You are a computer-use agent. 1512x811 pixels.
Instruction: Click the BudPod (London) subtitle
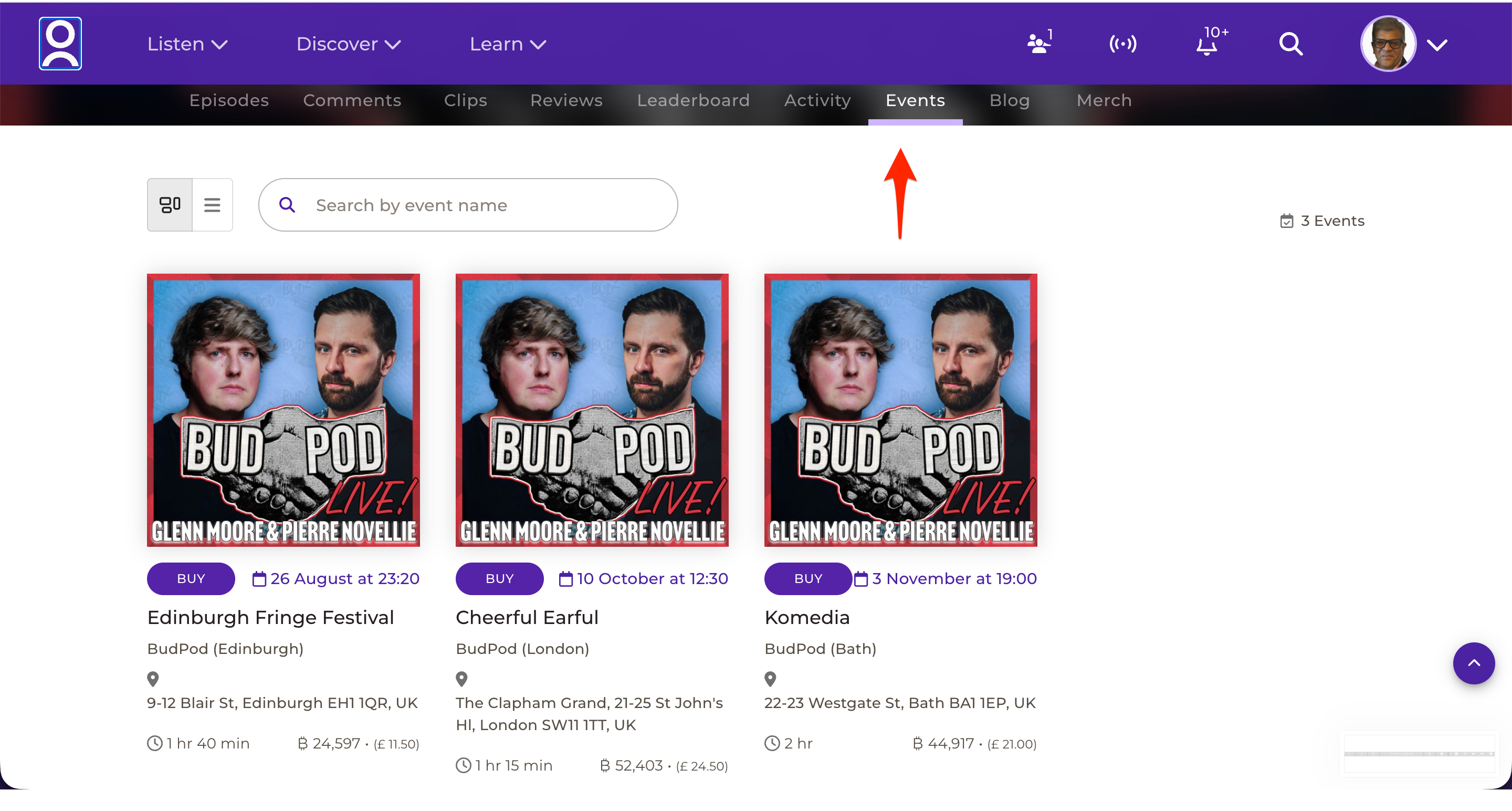tap(522, 649)
